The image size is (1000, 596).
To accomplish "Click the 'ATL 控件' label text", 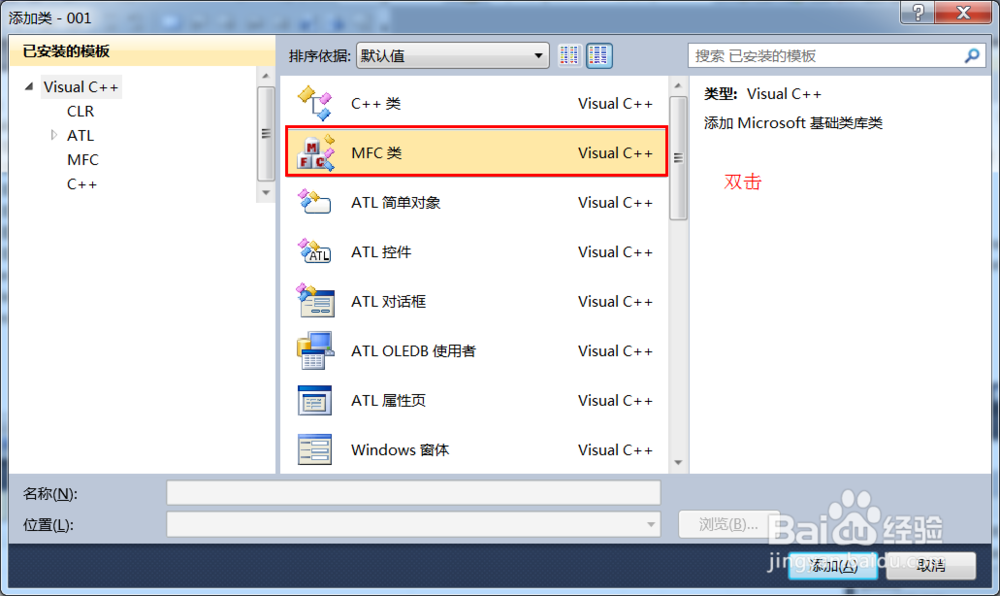I will click(381, 252).
